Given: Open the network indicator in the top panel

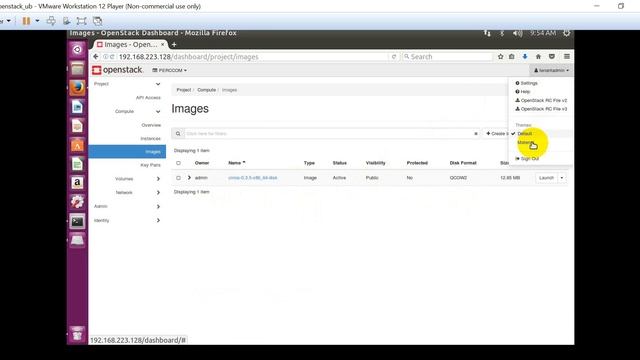Looking at the screenshot, I should [x=487, y=33].
